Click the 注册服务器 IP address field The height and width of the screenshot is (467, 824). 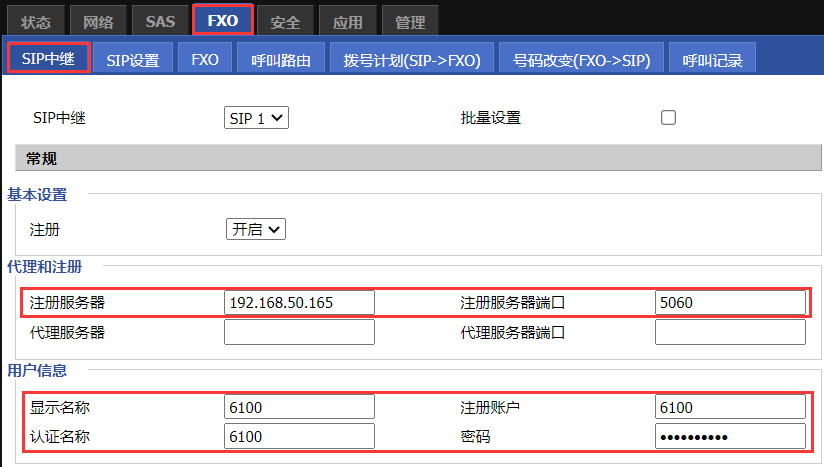point(299,303)
